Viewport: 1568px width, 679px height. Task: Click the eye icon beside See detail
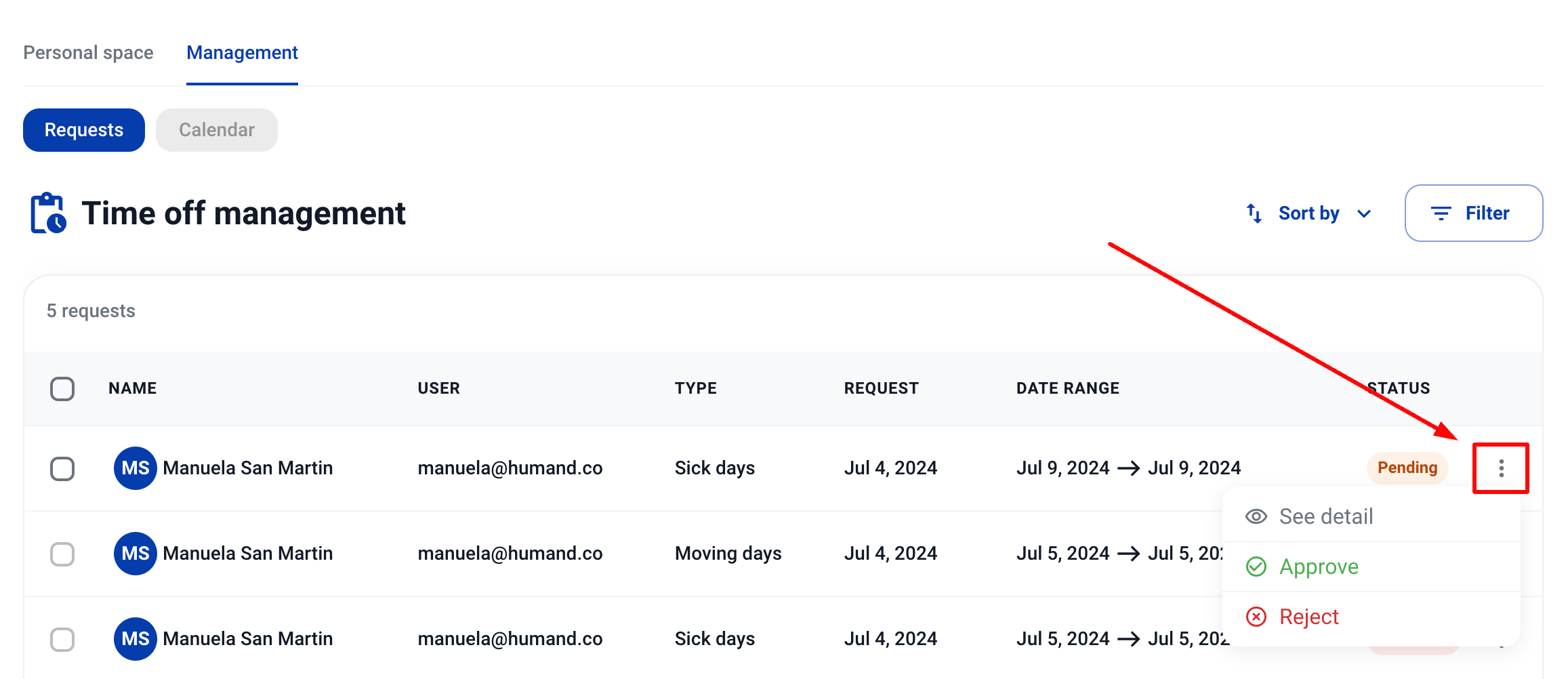(x=1256, y=516)
